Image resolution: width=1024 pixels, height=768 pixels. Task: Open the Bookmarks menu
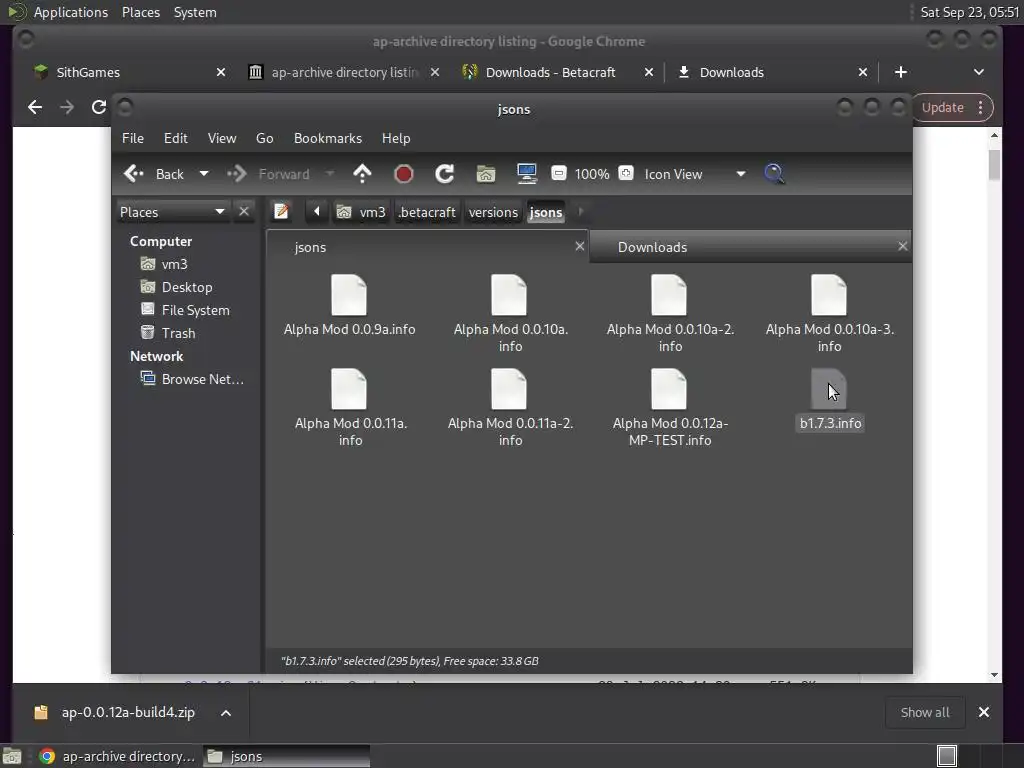pos(328,138)
